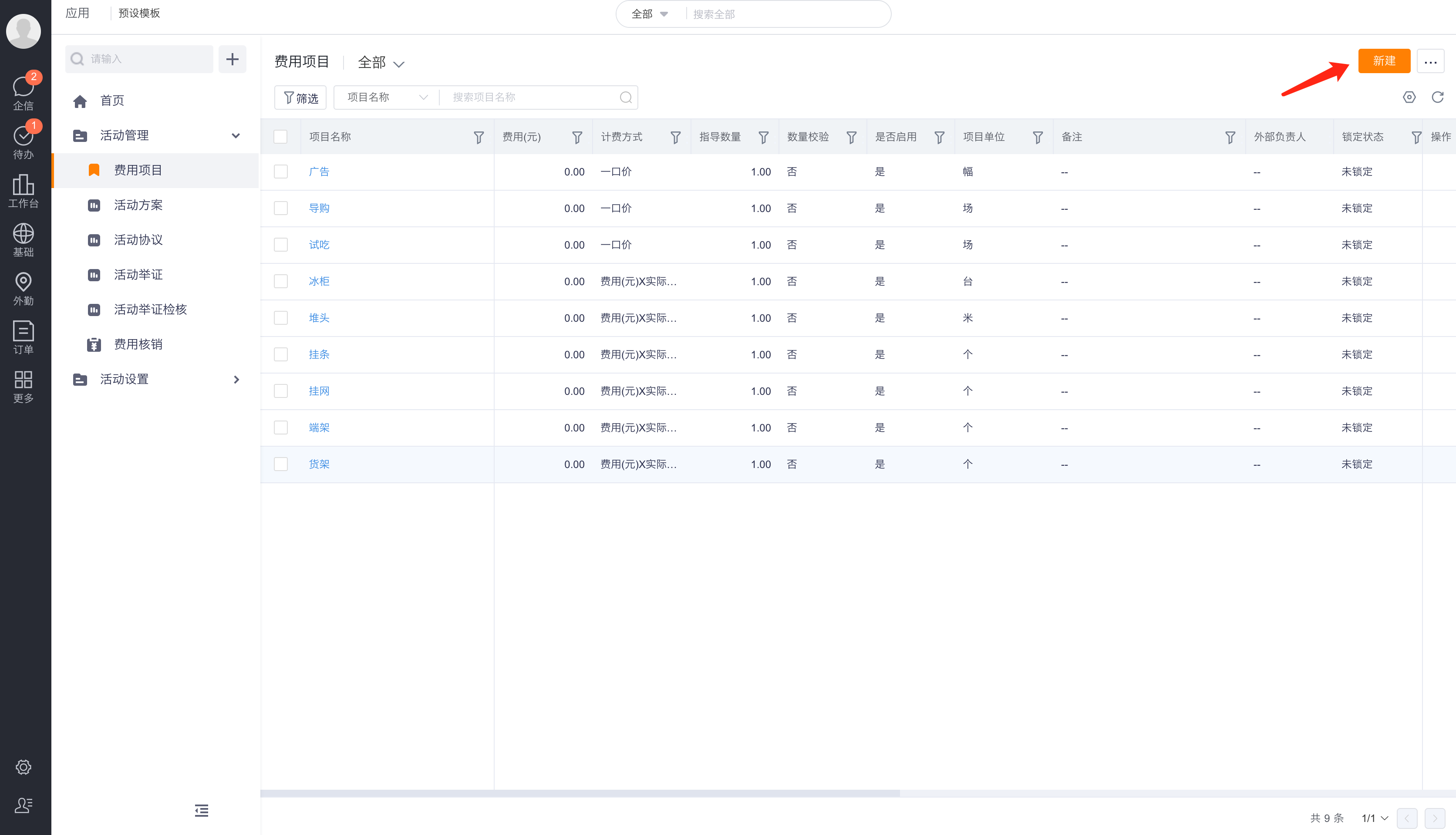Filter the 锁定状态 column
The height and width of the screenshot is (835, 1456).
pos(1416,137)
